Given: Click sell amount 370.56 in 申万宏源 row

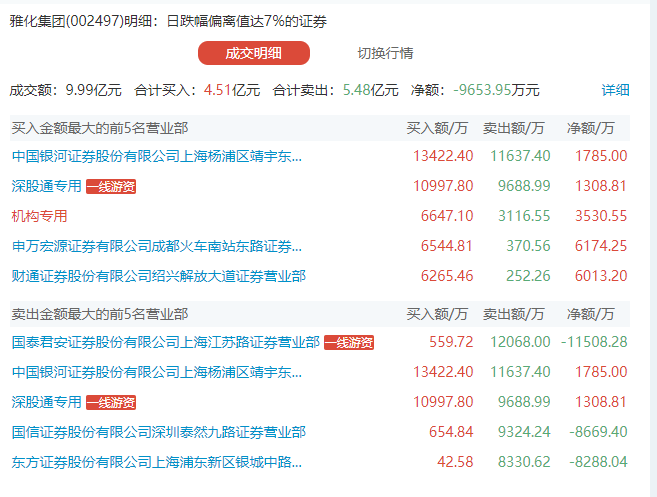Looking at the screenshot, I should point(528,246).
